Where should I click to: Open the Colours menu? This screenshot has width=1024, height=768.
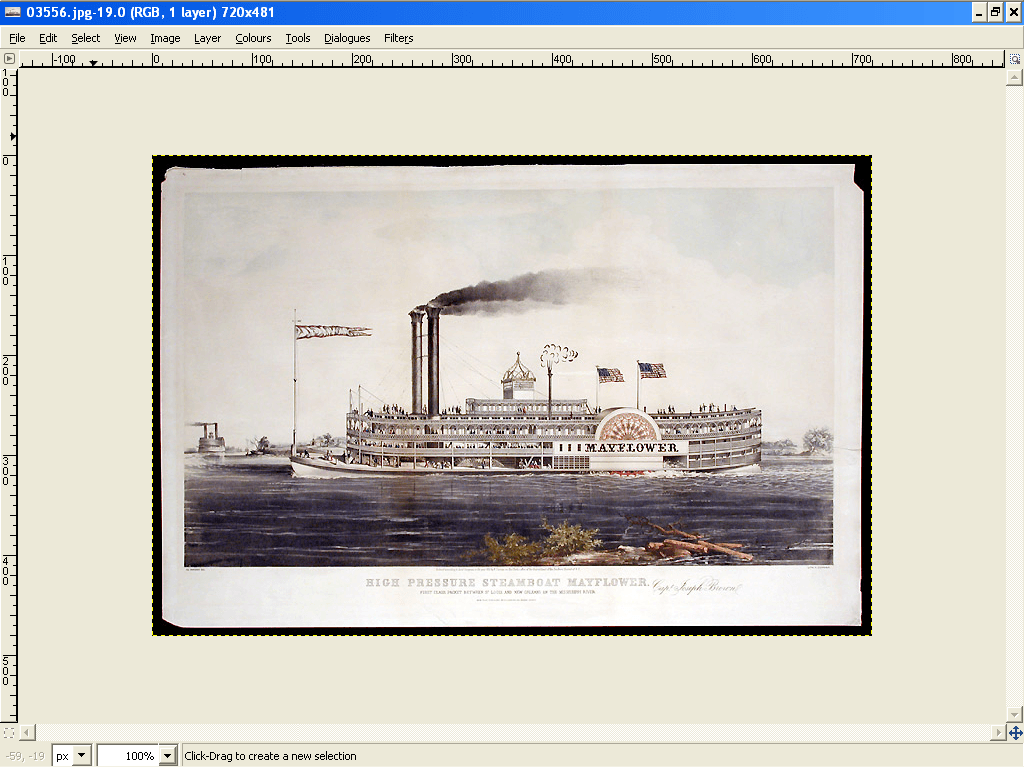tap(253, 38)
